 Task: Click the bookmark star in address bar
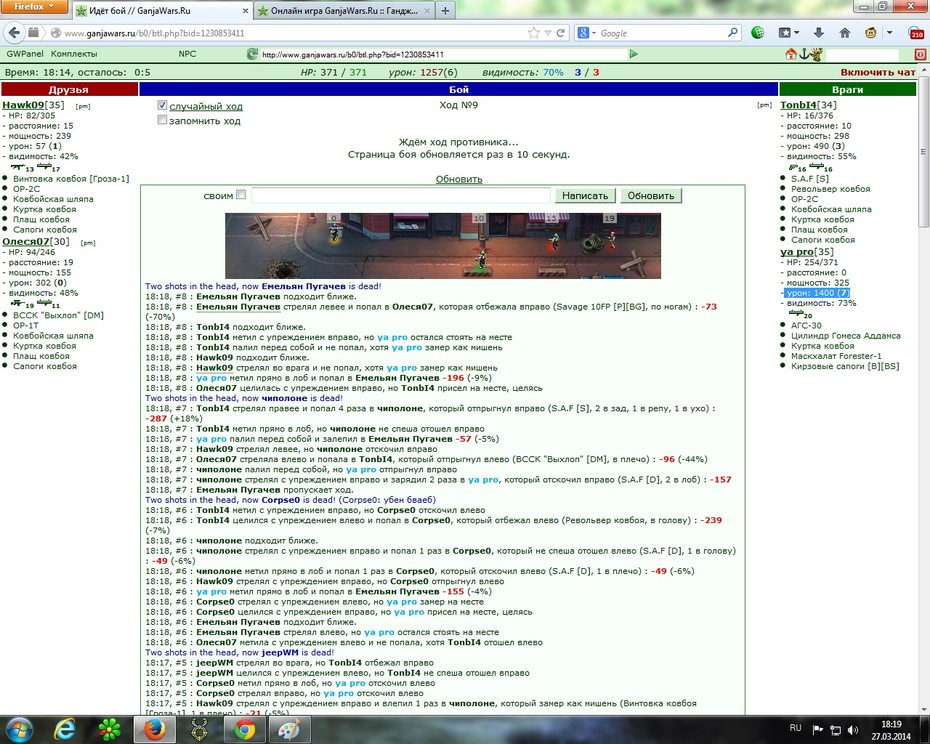coord(534,33)
